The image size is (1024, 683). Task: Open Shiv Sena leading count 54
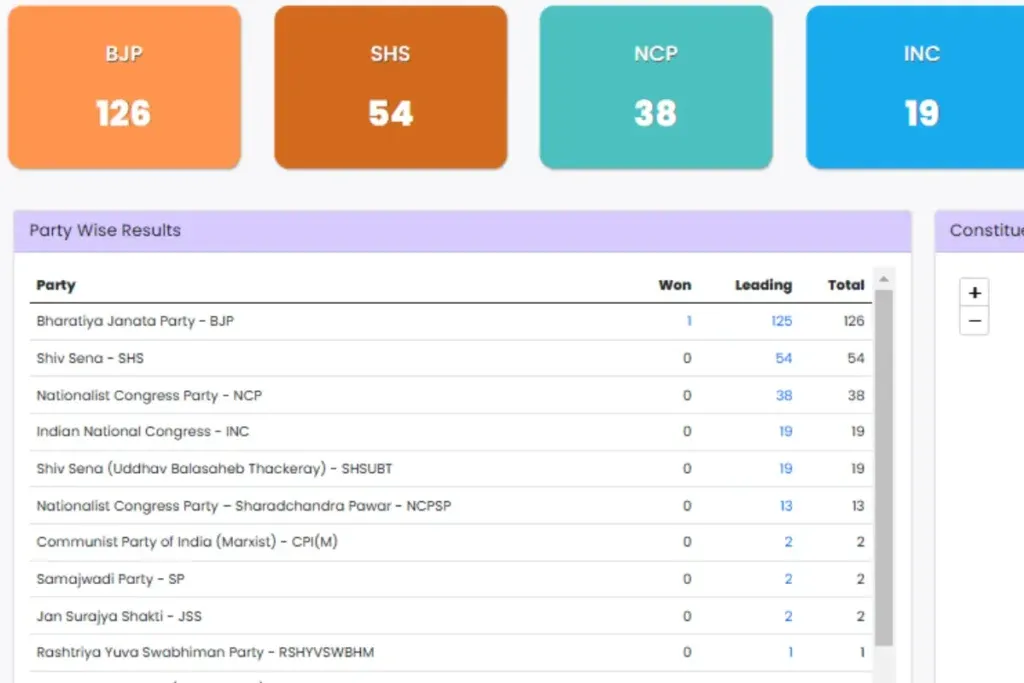click(784, 358)
